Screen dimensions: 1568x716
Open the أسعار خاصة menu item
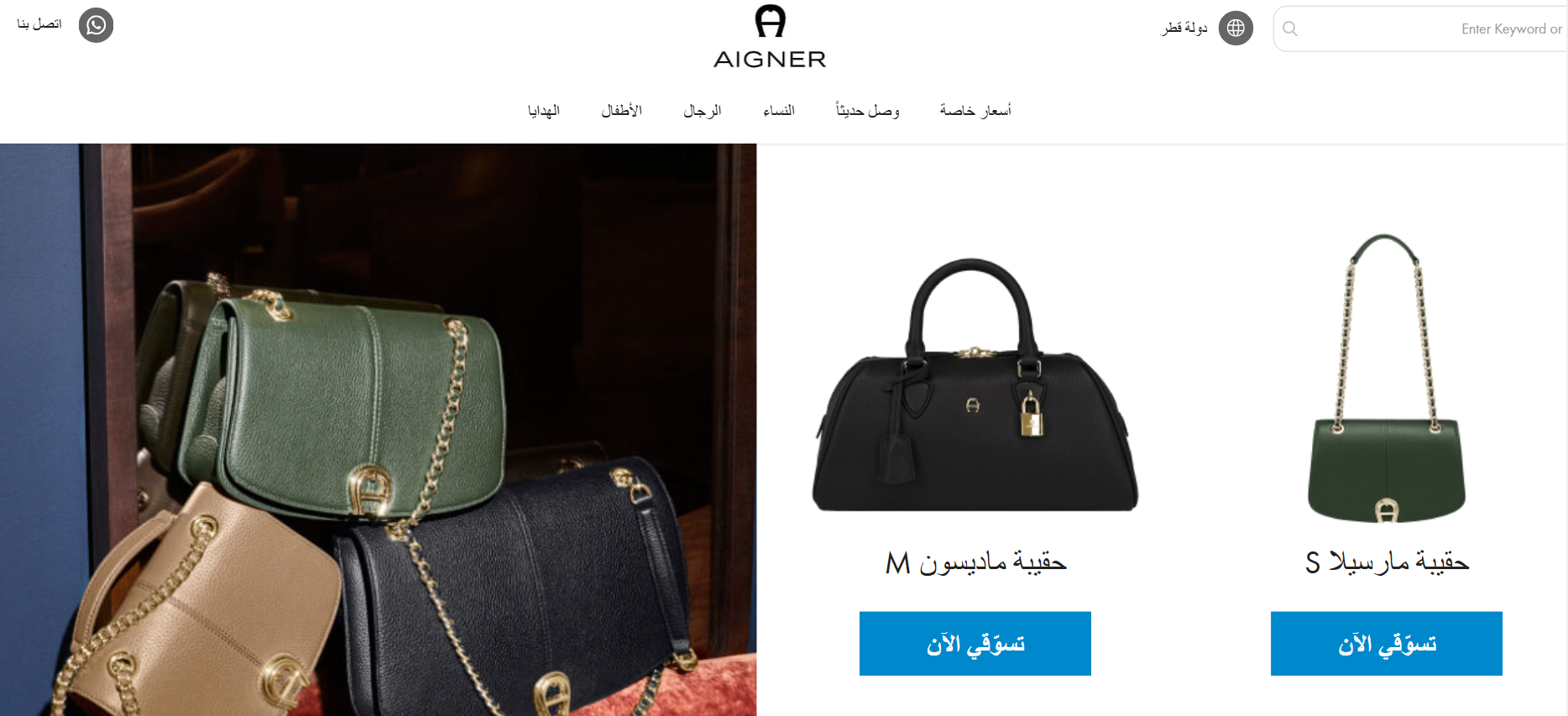coord(975,111)
